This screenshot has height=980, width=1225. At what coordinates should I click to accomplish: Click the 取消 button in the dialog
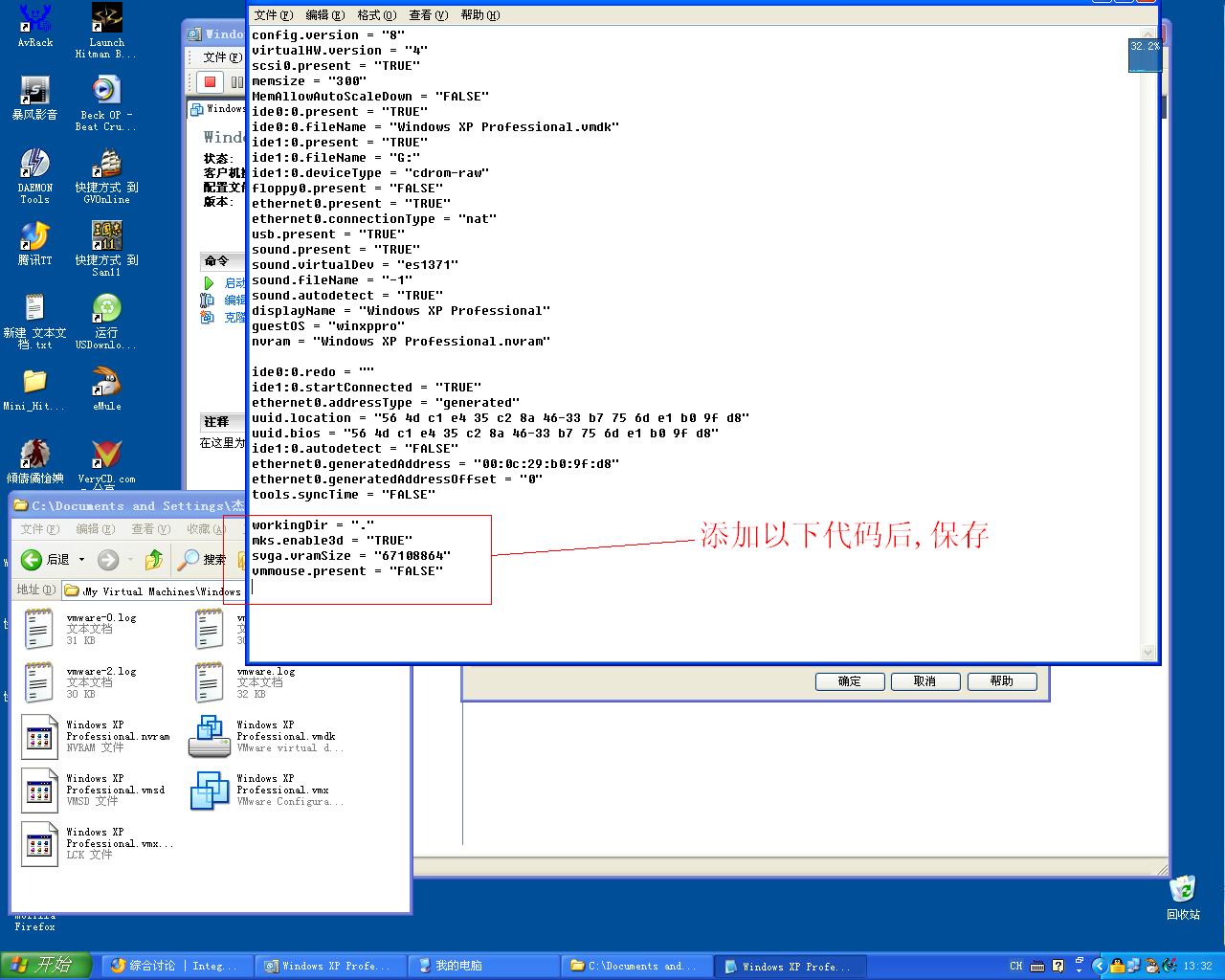coord(925,681)
